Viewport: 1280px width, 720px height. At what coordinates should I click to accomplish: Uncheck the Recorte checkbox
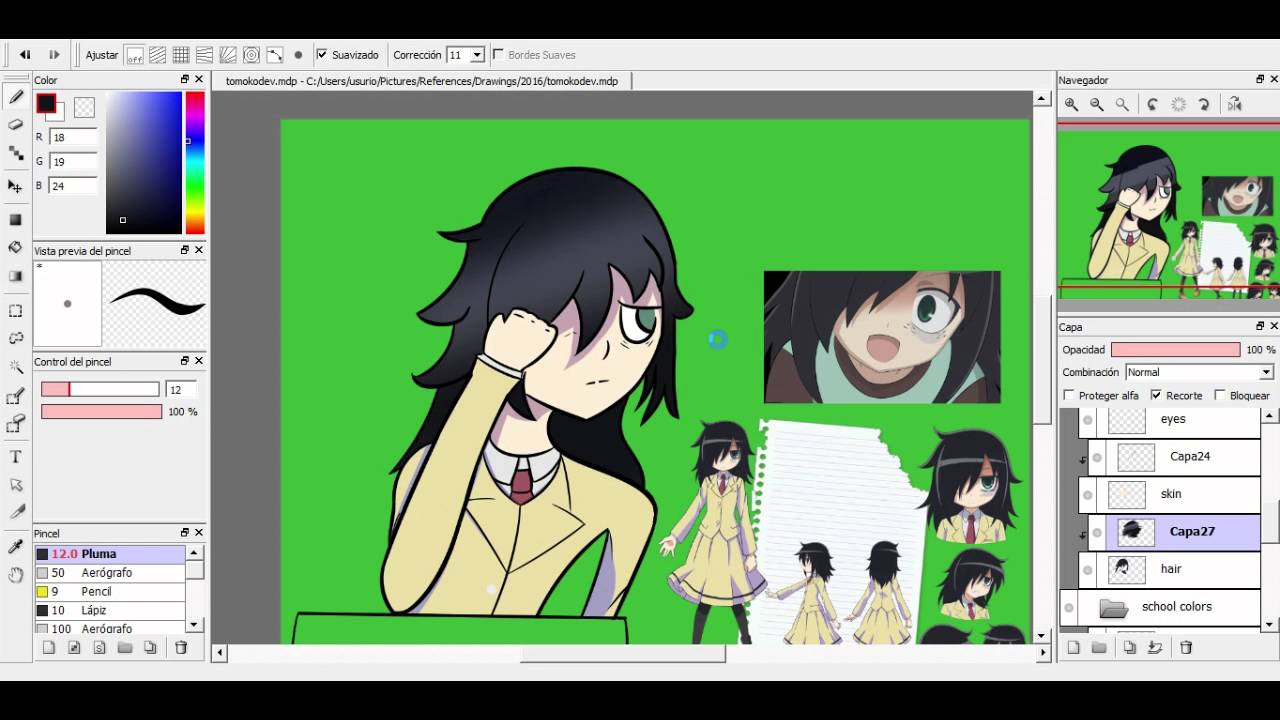1156,396
